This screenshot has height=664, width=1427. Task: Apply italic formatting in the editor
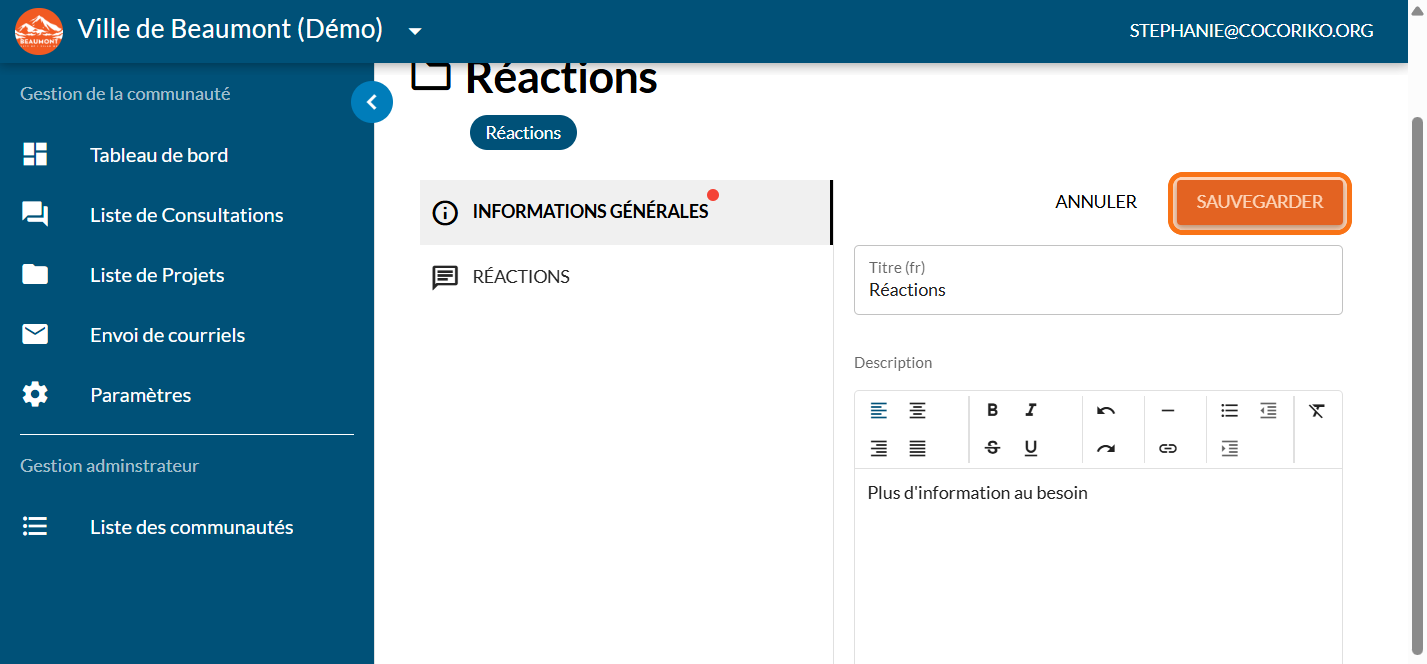[x=1031, y=410]
